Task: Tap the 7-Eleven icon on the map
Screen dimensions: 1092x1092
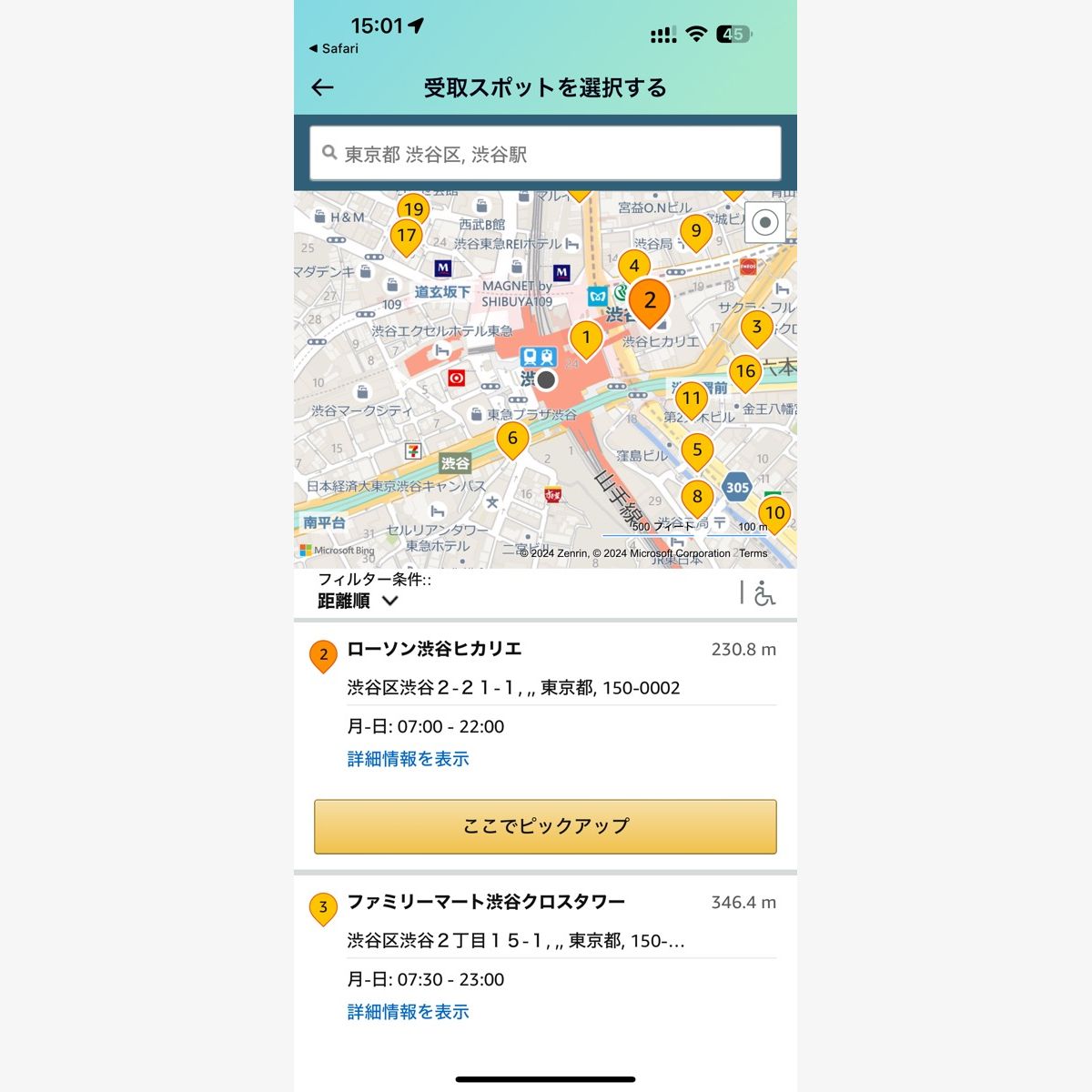Action: (x=413, y=450)
